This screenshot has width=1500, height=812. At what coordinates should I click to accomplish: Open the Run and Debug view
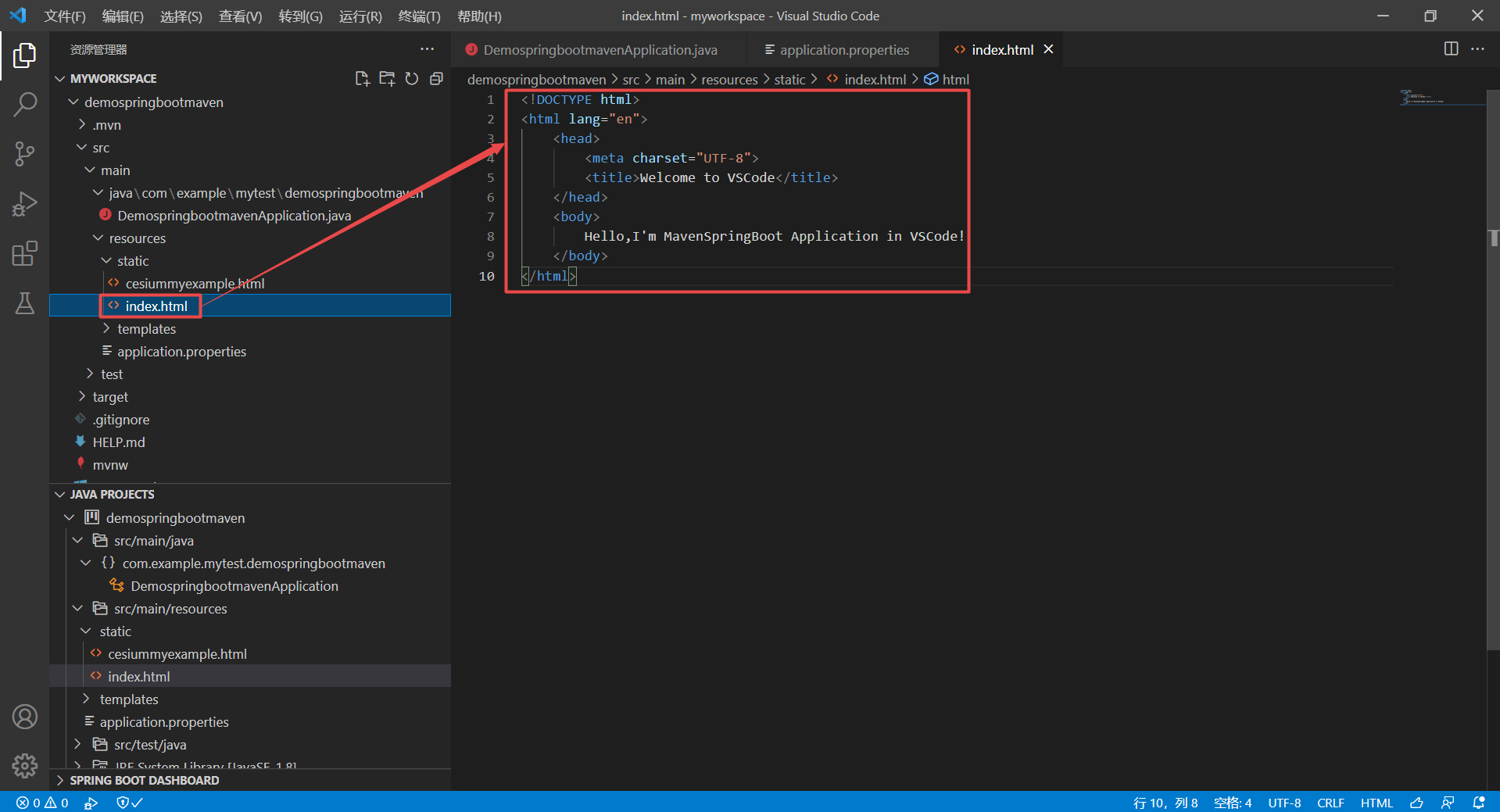coord(24,204)
